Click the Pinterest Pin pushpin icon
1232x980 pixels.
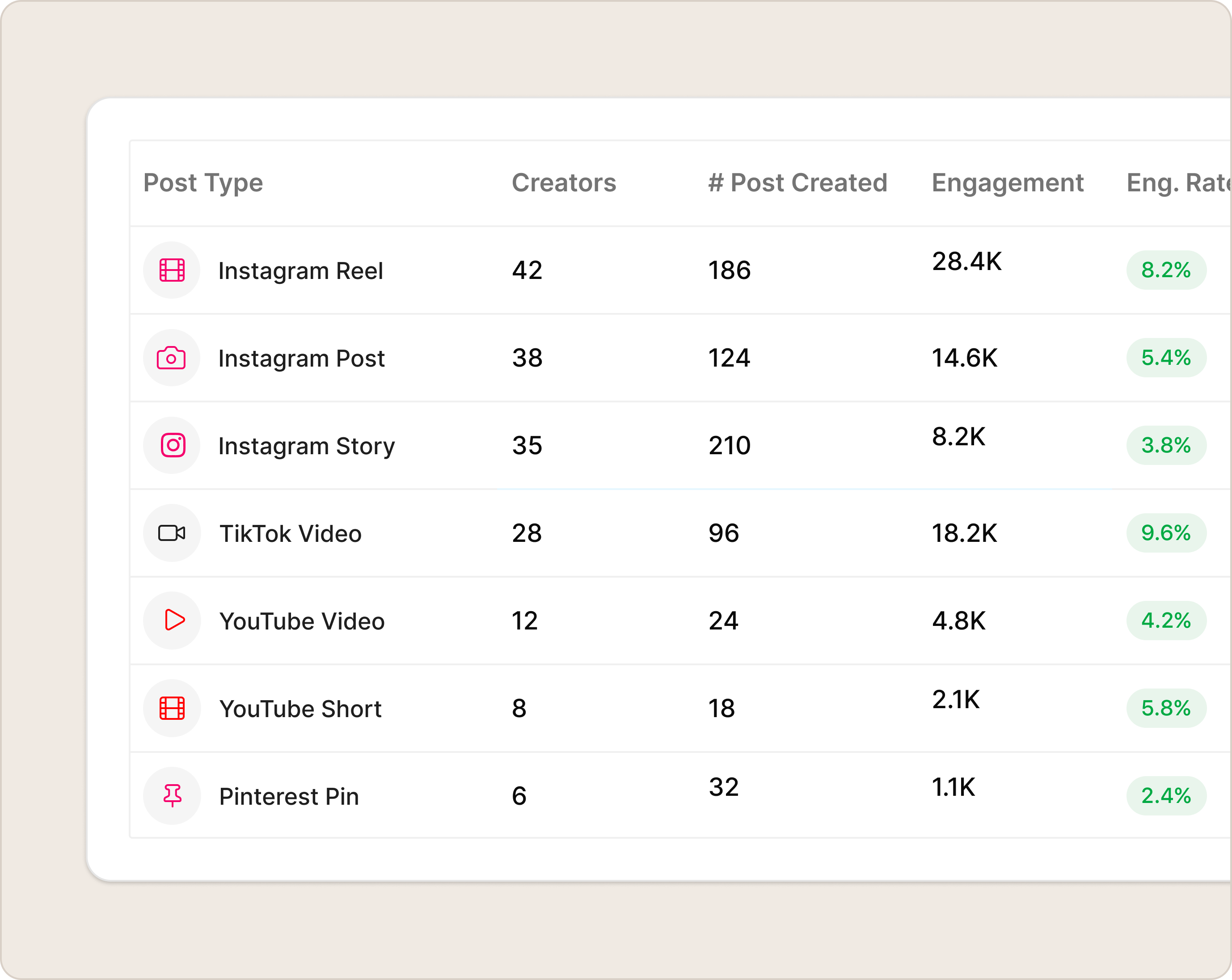tap(172, 795)
